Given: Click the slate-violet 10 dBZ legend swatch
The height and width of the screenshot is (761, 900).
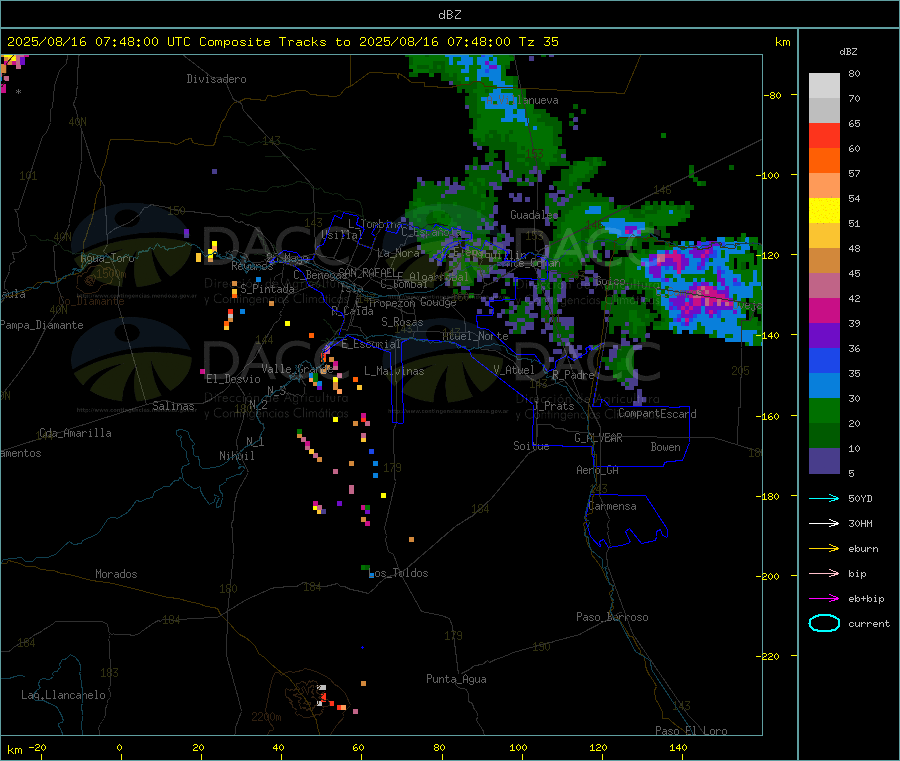Looking at the screenshot, I should point(824,461).
